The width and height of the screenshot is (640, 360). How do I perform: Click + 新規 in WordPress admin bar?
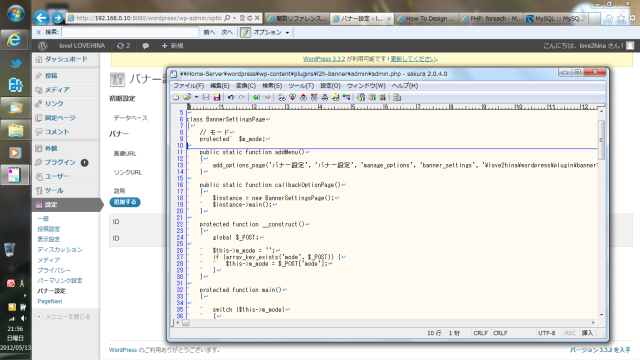(x=172, y=46)
